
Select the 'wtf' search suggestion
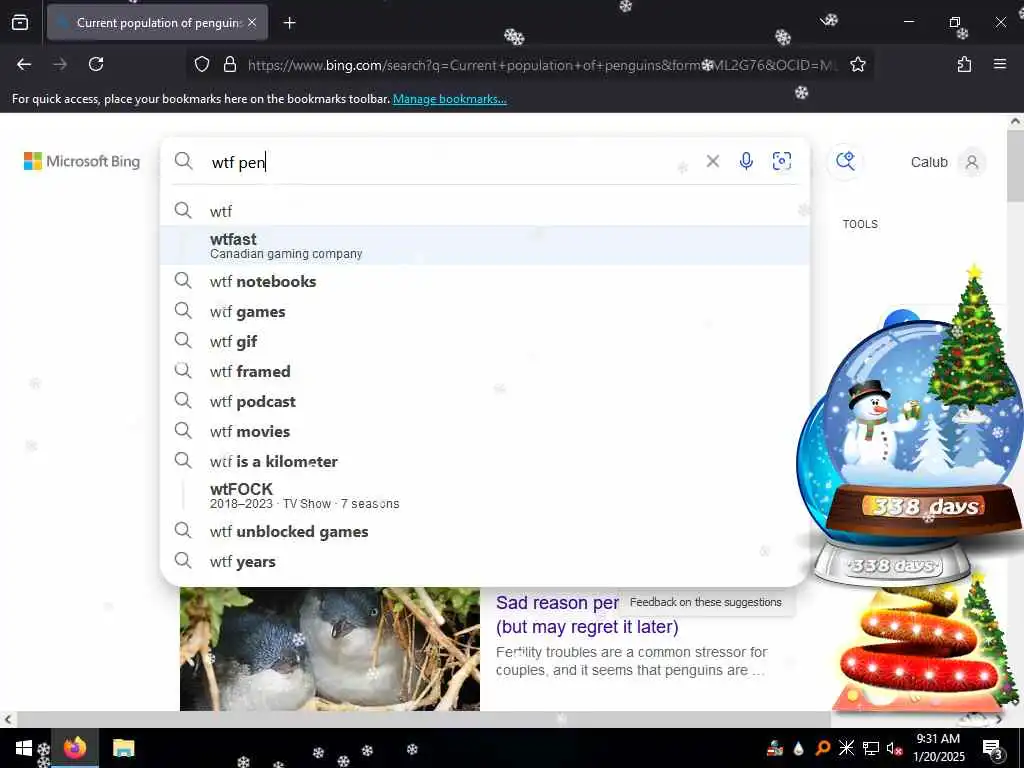pos(485,211)
